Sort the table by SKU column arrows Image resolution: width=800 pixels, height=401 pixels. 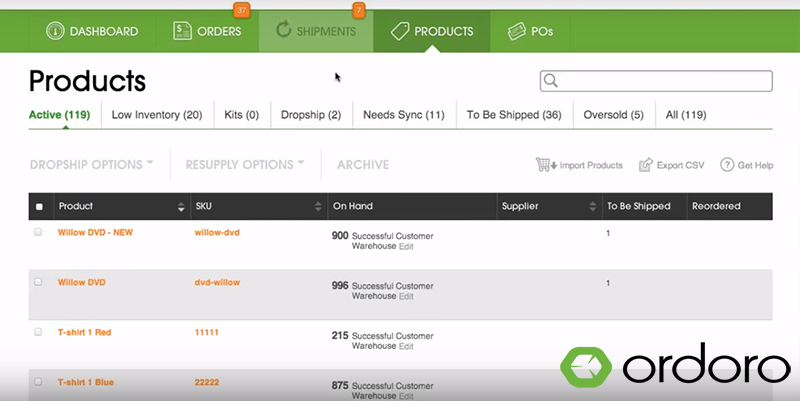click(318, 207)
